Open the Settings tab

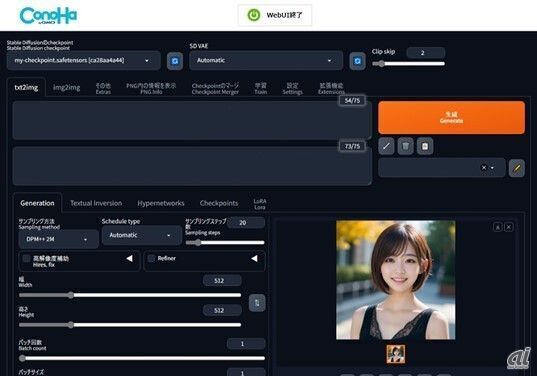pyautogui.click(x=292, y=88)
